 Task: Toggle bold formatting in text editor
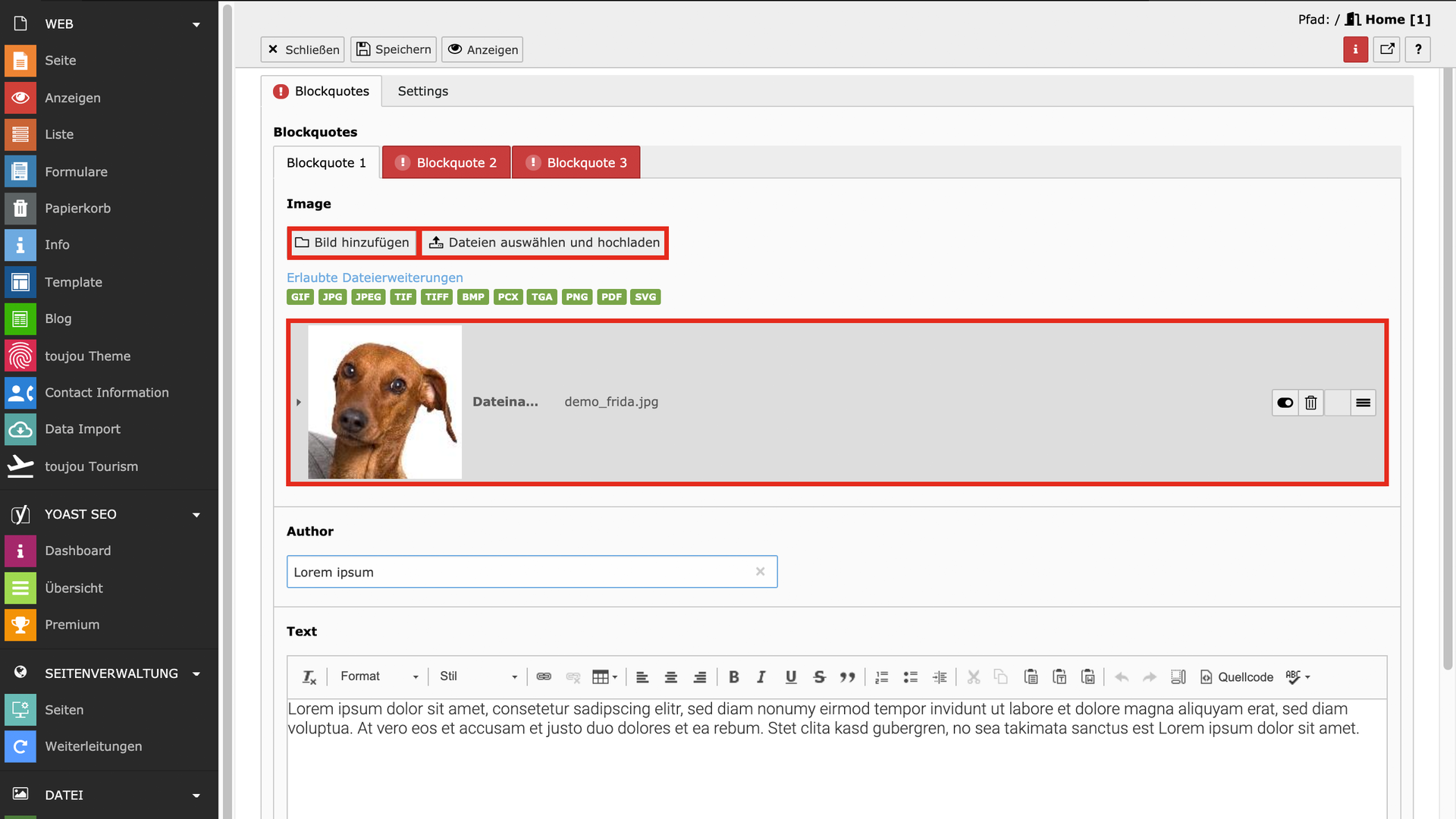pyautogui.click(x=733, y=677)
